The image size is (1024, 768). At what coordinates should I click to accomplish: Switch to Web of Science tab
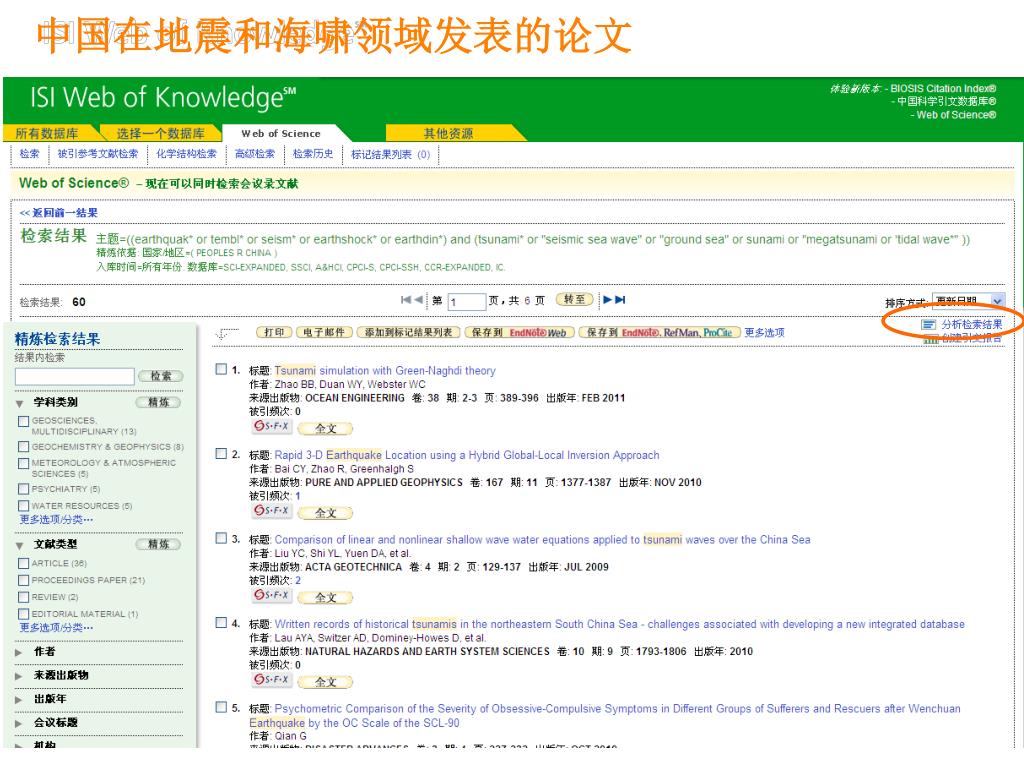click(x=281, y=133)
